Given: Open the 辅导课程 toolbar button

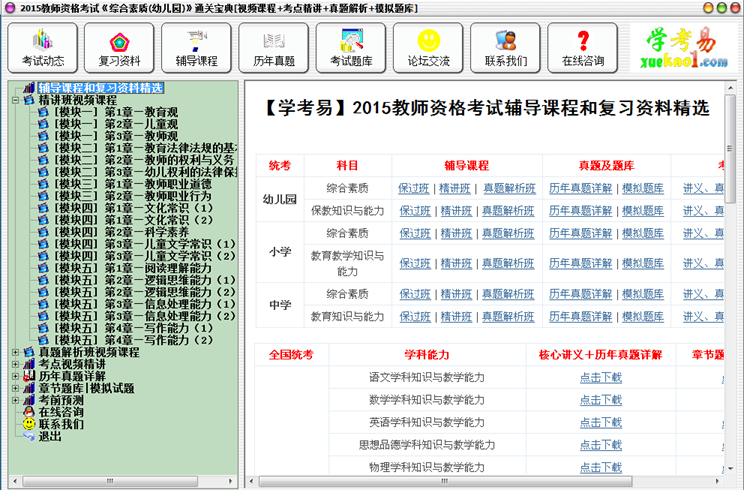Looking at the screenshot, I should click(196, 48).
